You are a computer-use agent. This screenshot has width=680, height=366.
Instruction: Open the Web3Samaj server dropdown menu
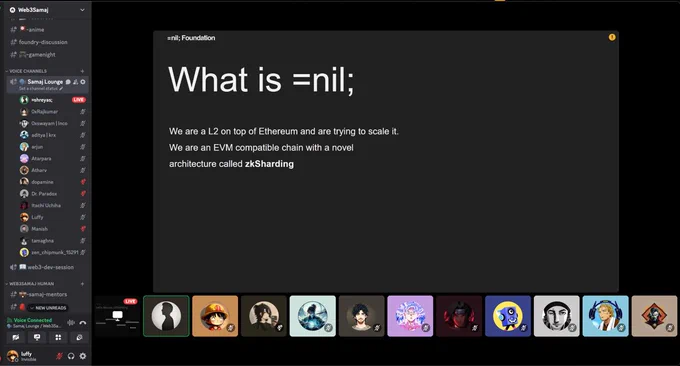tap(82, 10)
